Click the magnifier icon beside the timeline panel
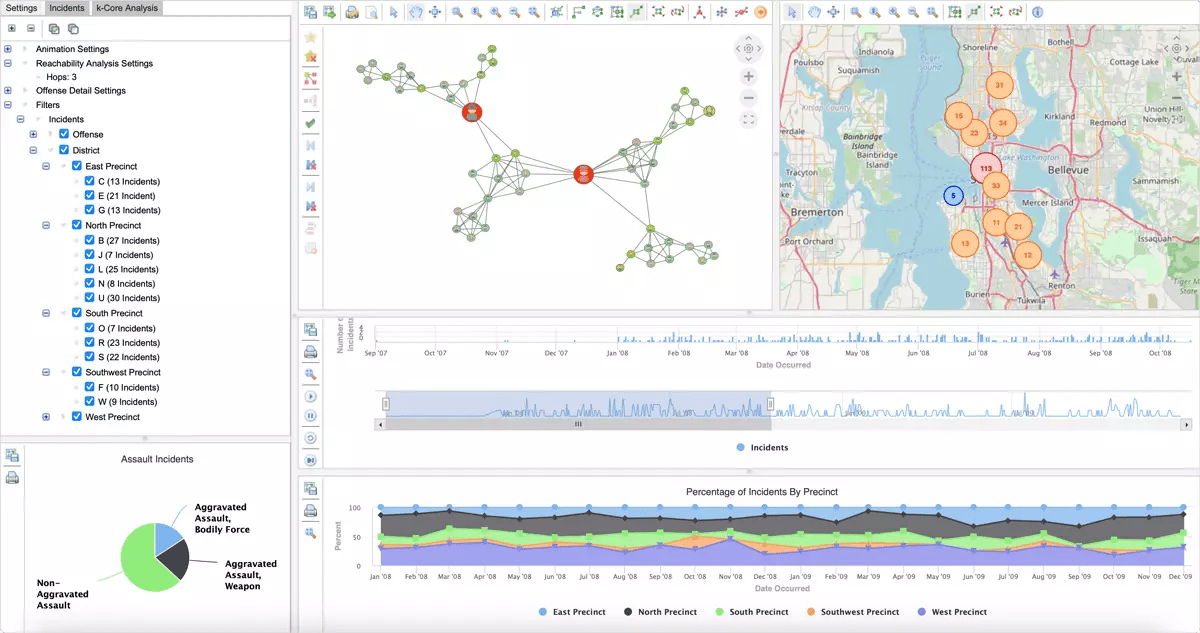This screenshot has height=633, width=1200. coord(310,374)
